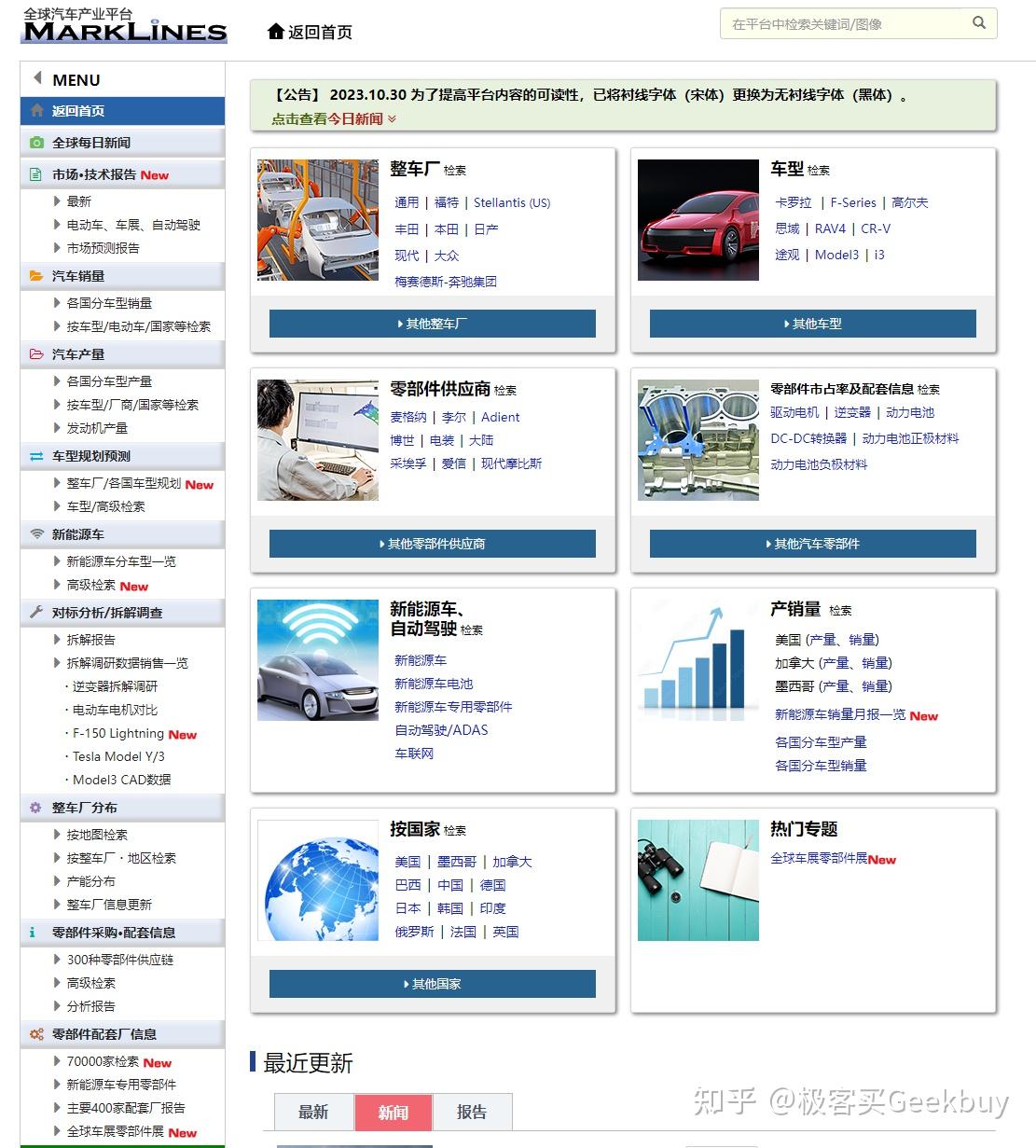Collapse the MENU sidebar arrow
This screenshot has width=1036, height=1148.
(37, 77)
